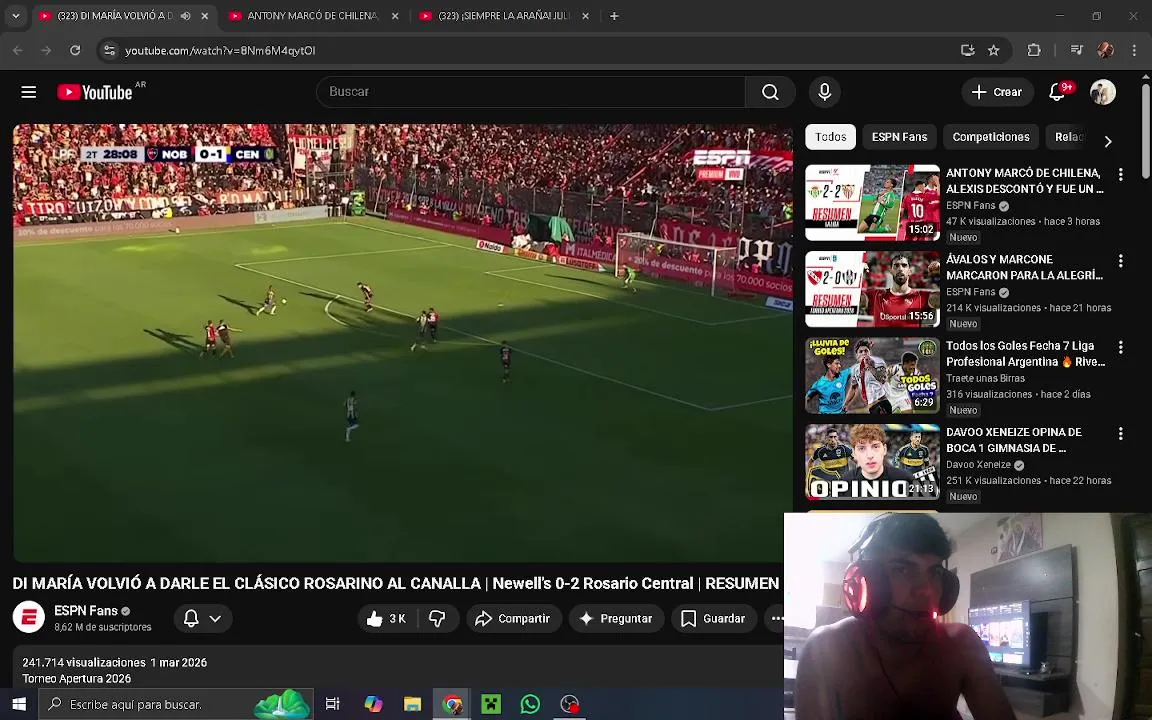This screenshot has height=720, width=1152.
Task: Open Chrome from the taskbar
Action: tap(452, 704)
